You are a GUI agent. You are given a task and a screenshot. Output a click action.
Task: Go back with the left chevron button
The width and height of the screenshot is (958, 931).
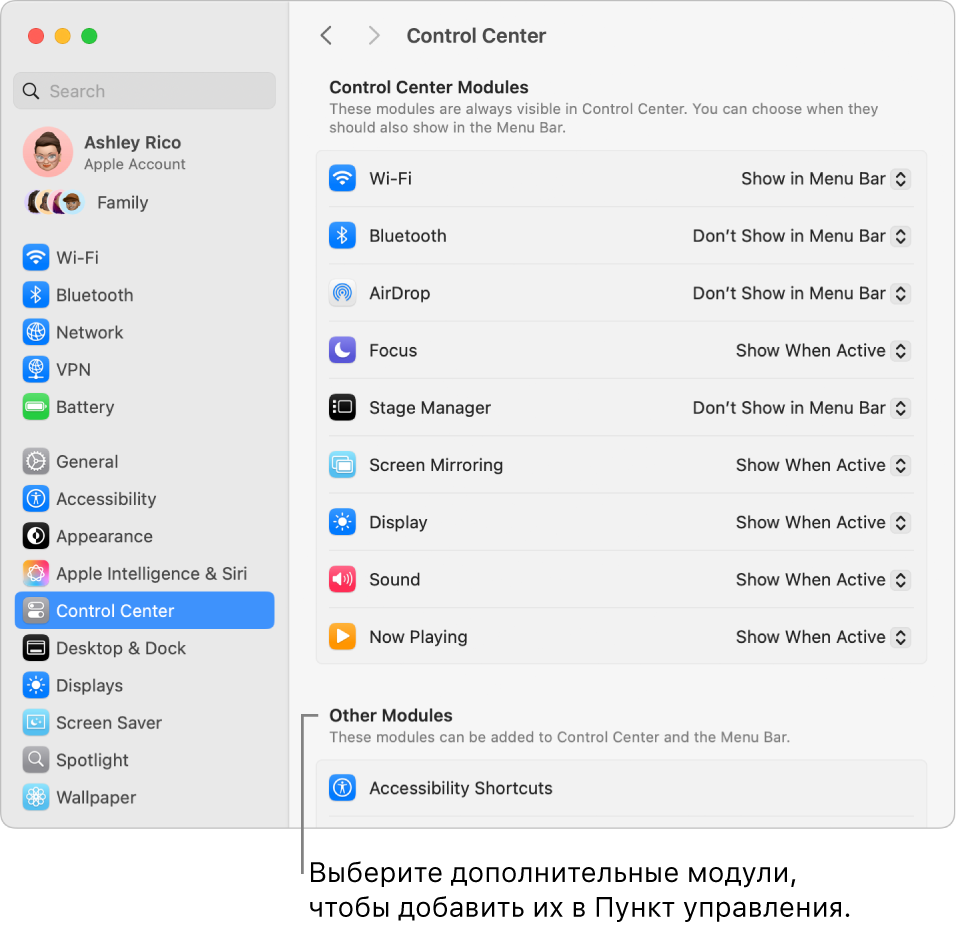(327, 35)
